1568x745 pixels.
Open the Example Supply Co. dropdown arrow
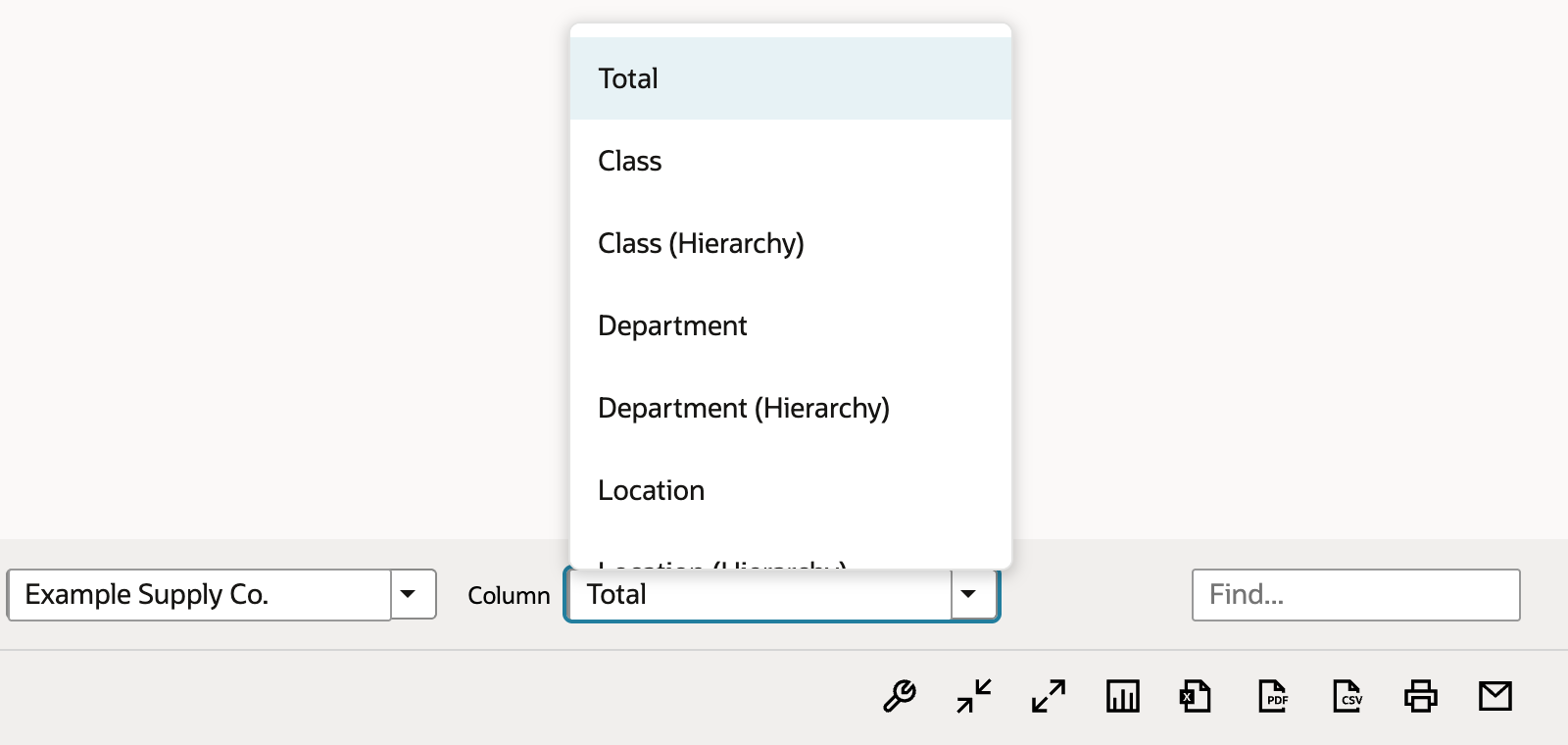(x=413, y=594)
